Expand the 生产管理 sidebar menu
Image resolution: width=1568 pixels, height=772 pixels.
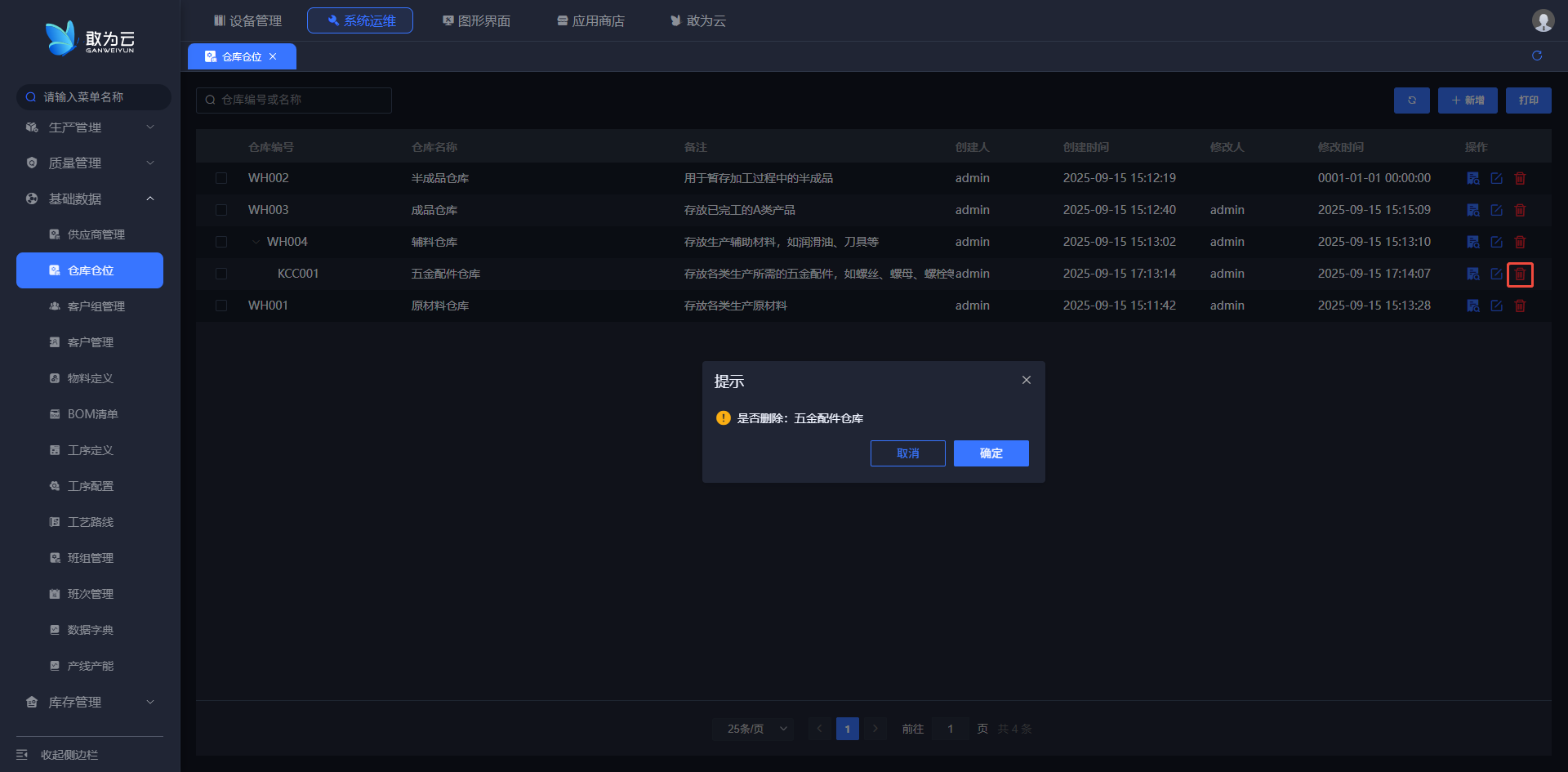(x=90, y=127)
